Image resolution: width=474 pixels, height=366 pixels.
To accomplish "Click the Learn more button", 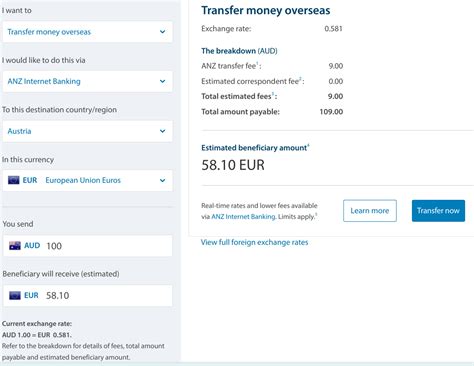I will [370, 211].
